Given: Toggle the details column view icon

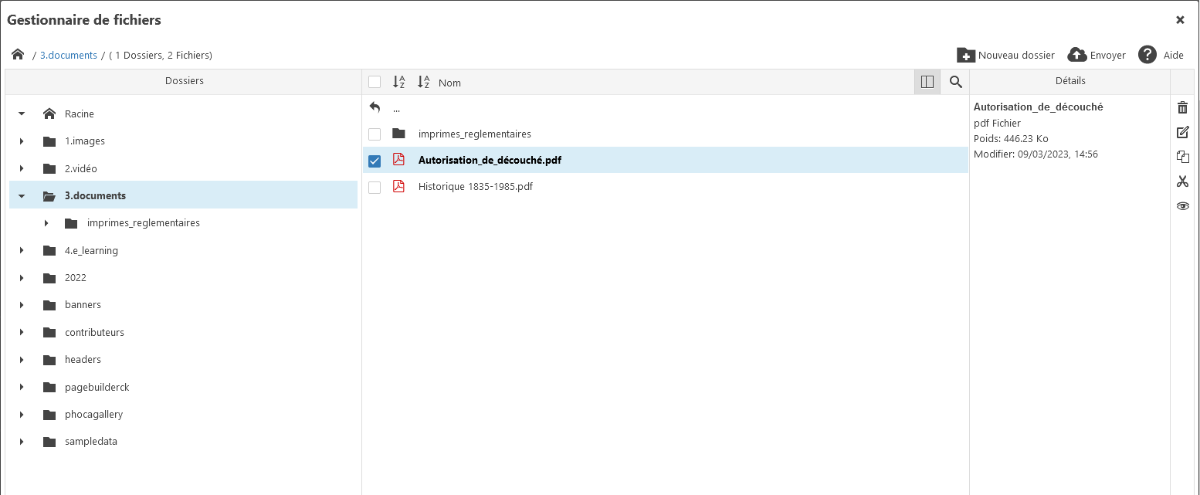Looking at the screenshot, I should pos(927,82).
